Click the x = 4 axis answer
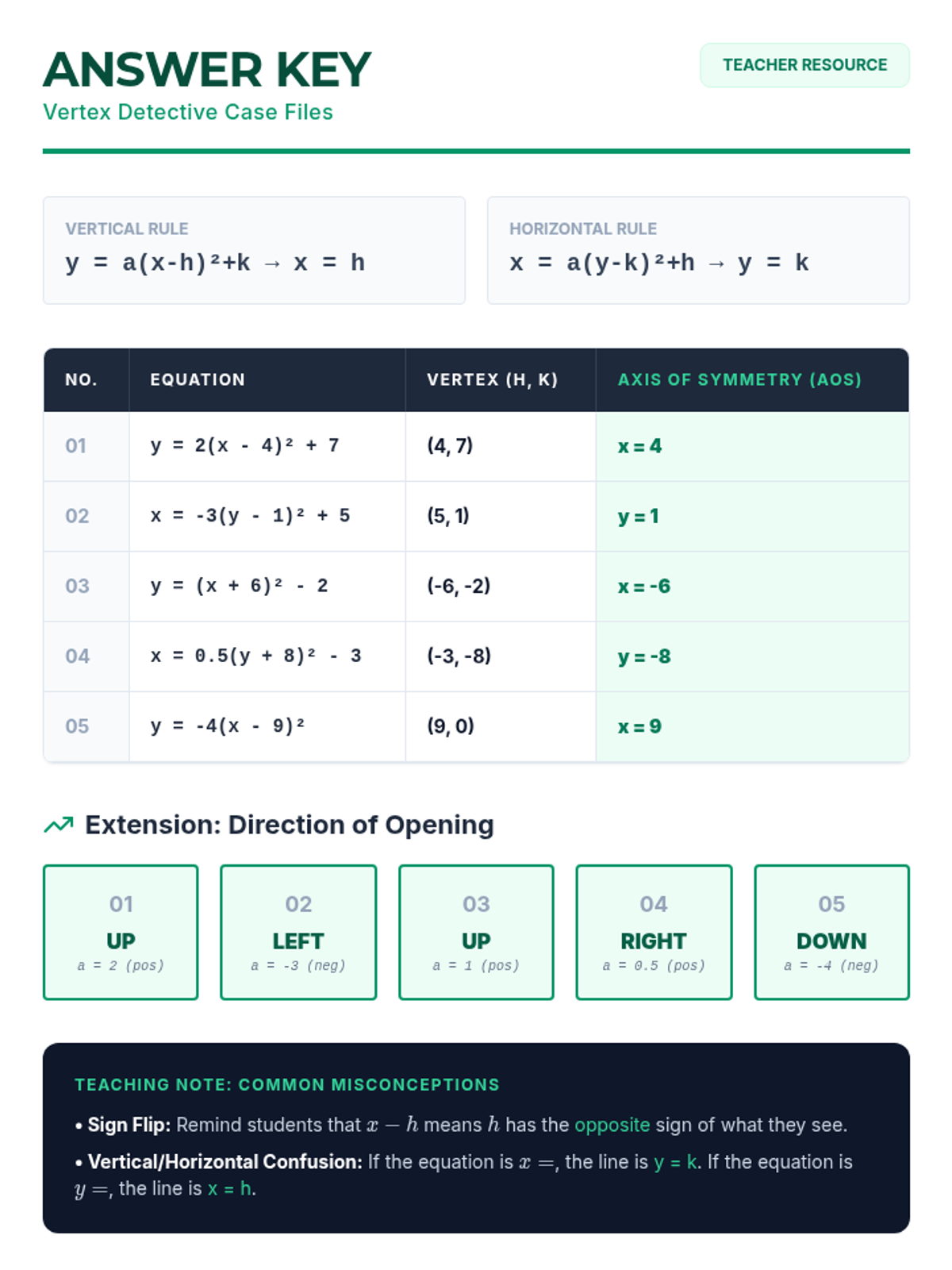952x1270 pixels. (x=639, y=446)
